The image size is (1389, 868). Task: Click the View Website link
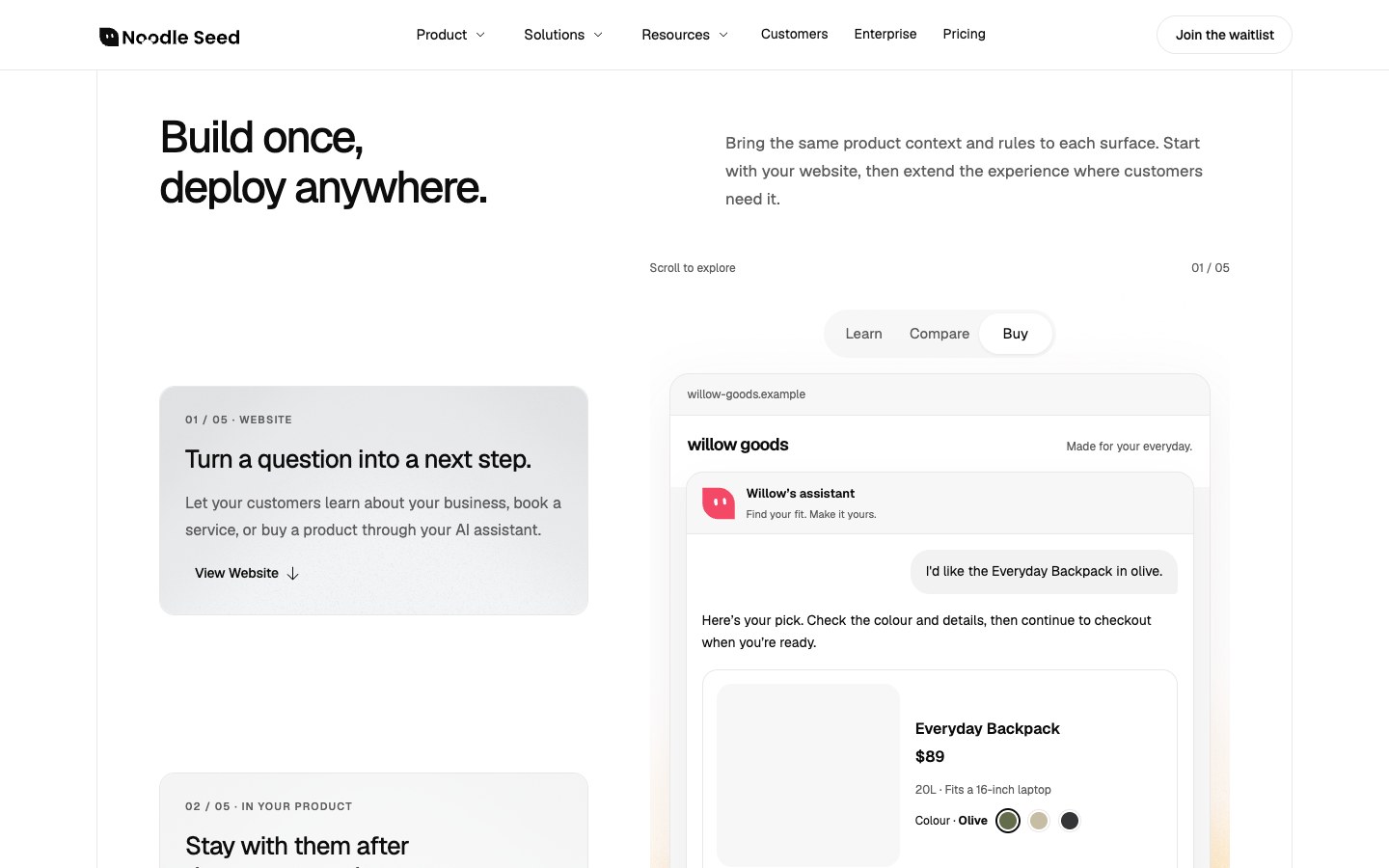(247, 573)
